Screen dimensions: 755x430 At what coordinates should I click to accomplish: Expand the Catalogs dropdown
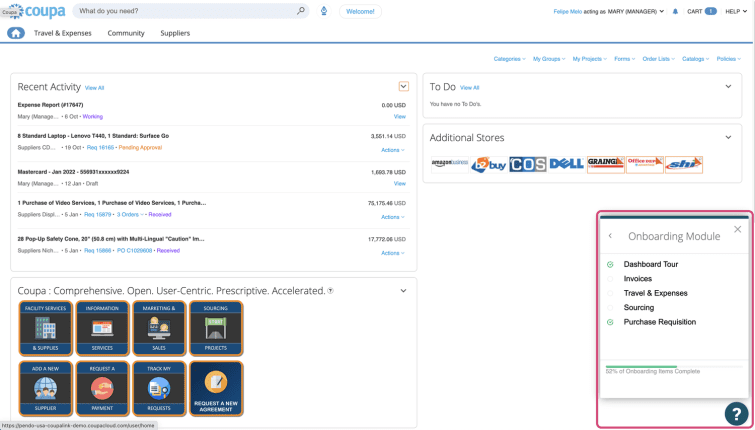pyautogui.click(x=695, y=59)
